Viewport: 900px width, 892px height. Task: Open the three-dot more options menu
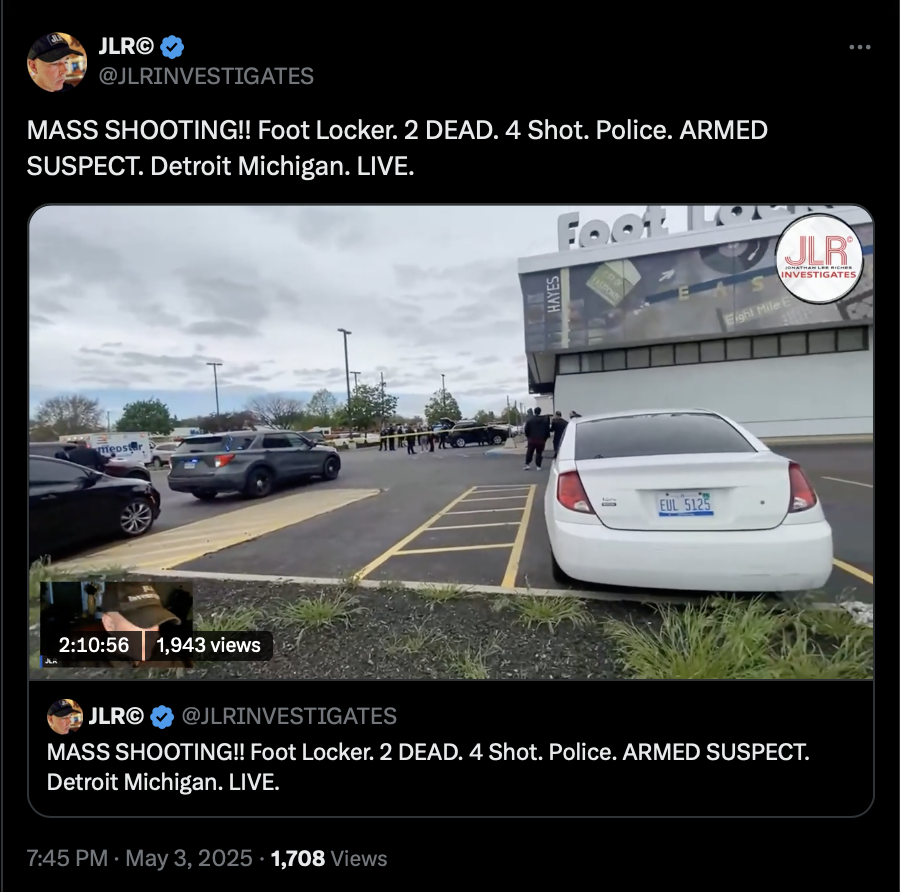tap(860, 47)
